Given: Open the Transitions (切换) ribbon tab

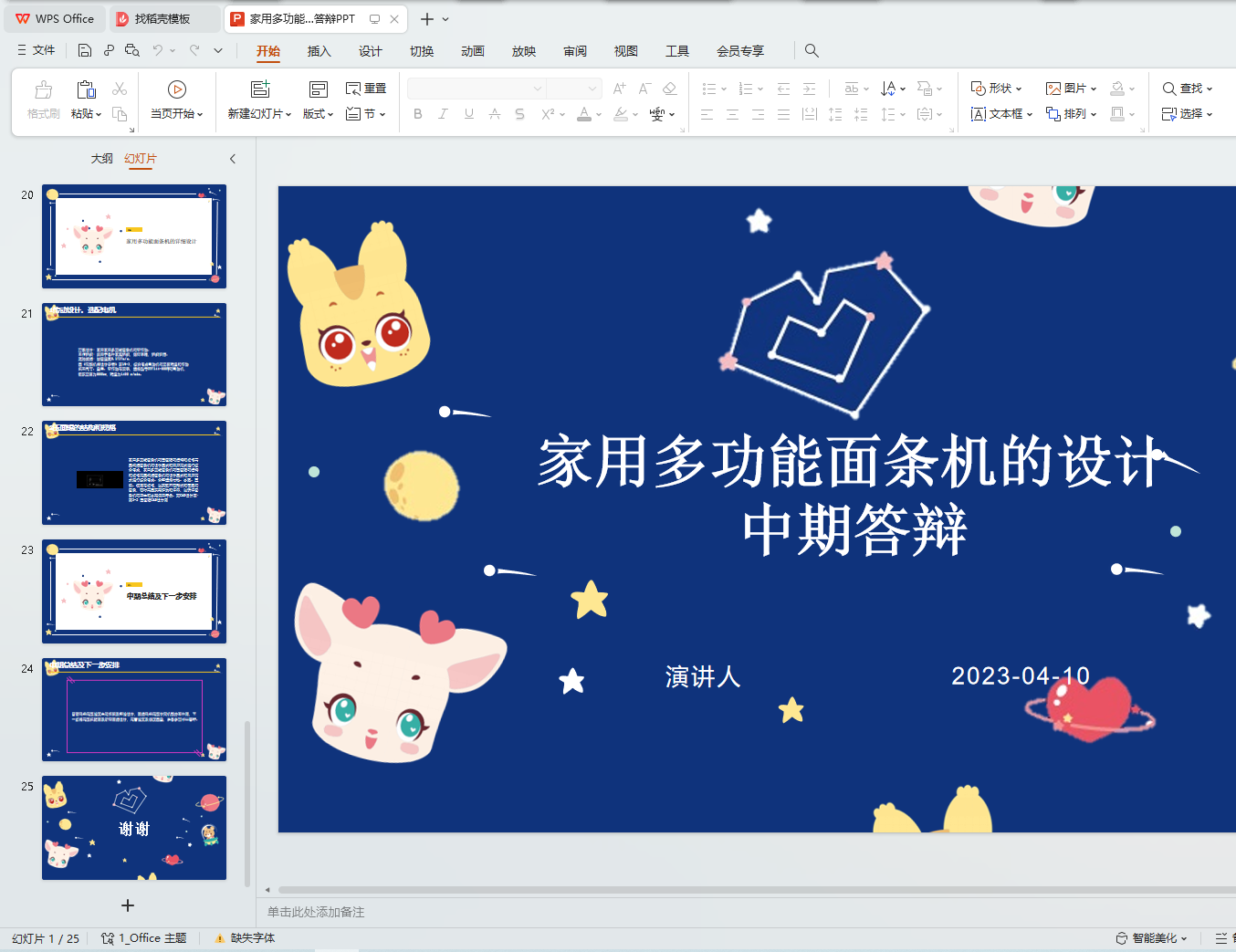Looking at the screenshot, I should [x=422, y=51].
